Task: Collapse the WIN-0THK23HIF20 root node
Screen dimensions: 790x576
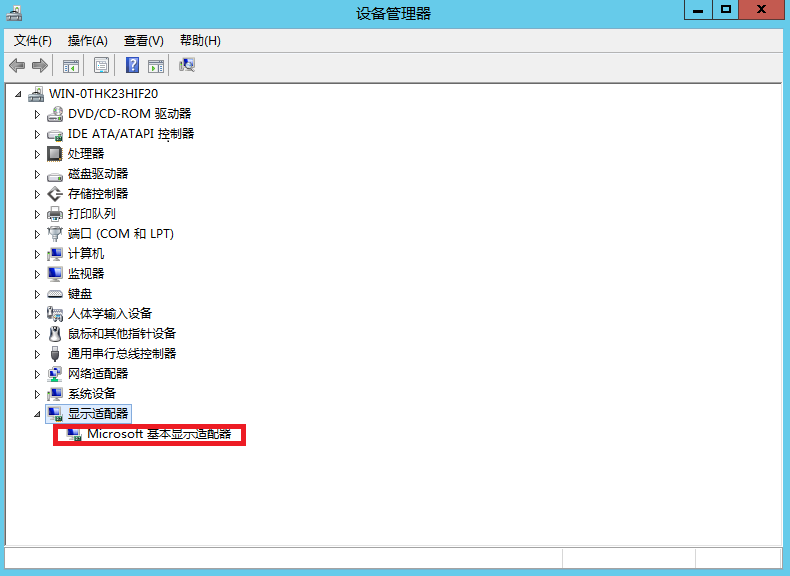Action: click(x=18, y=94)
